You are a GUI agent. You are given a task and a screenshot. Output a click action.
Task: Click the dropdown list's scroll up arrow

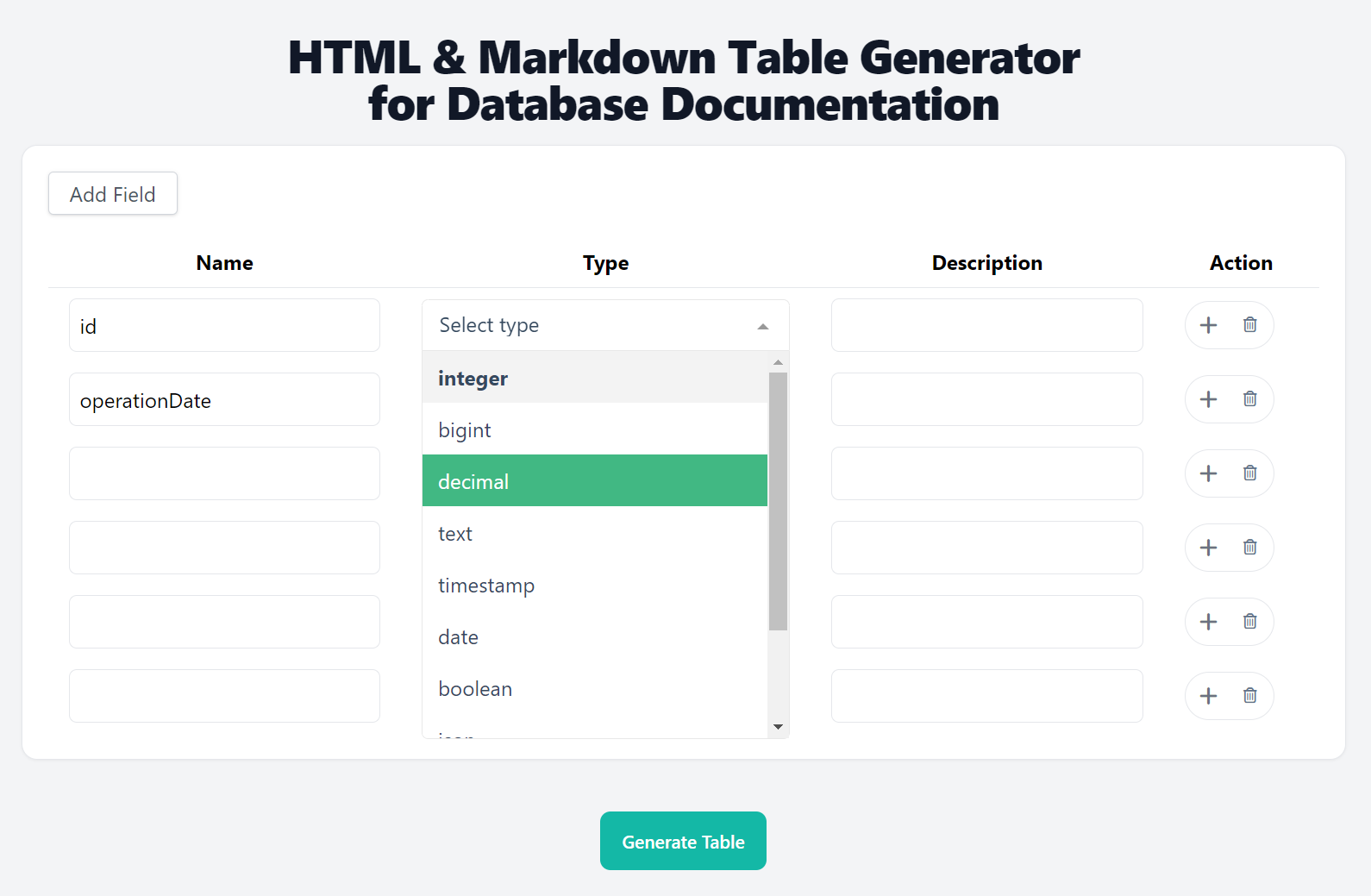[778, 362]
